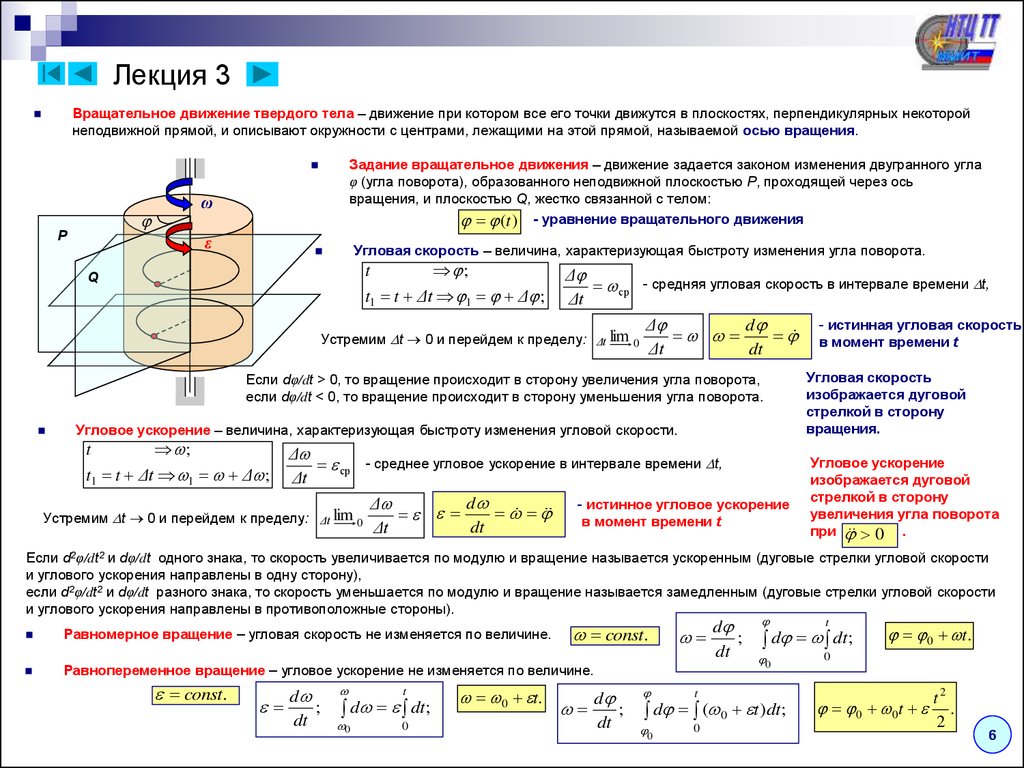
Task: Click the ω = const. formula box
Action: (x=615, y=636)
